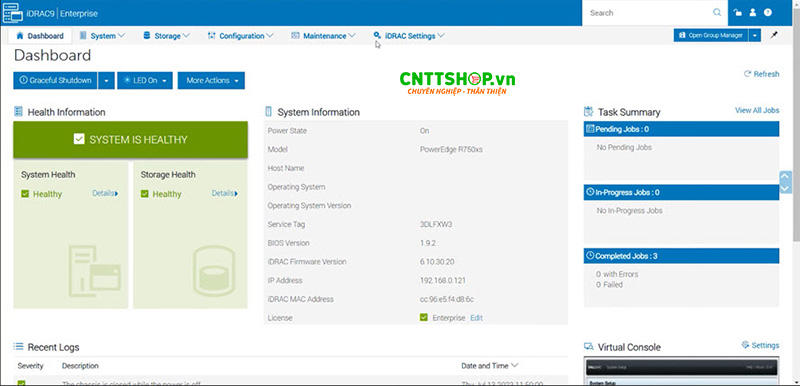
Task: Open the LED On dropdown
Action: pos(145,81)
